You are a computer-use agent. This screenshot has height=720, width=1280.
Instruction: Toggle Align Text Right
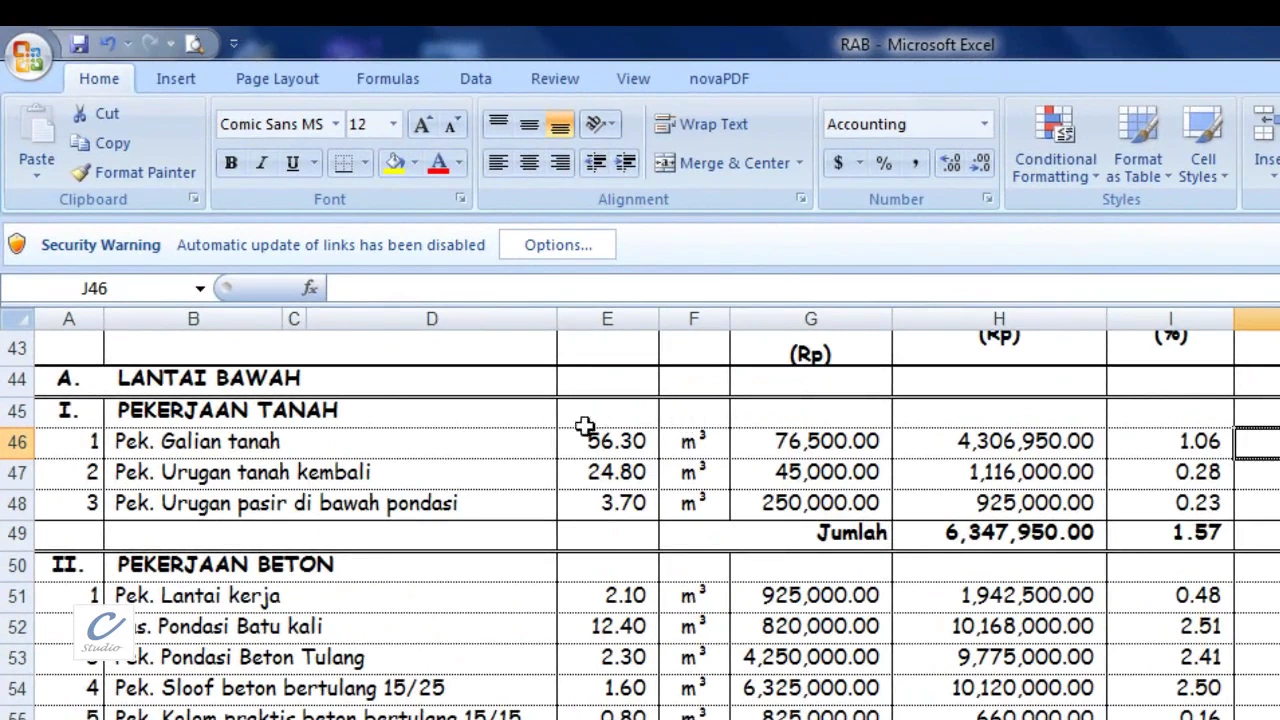click(560, 163)
